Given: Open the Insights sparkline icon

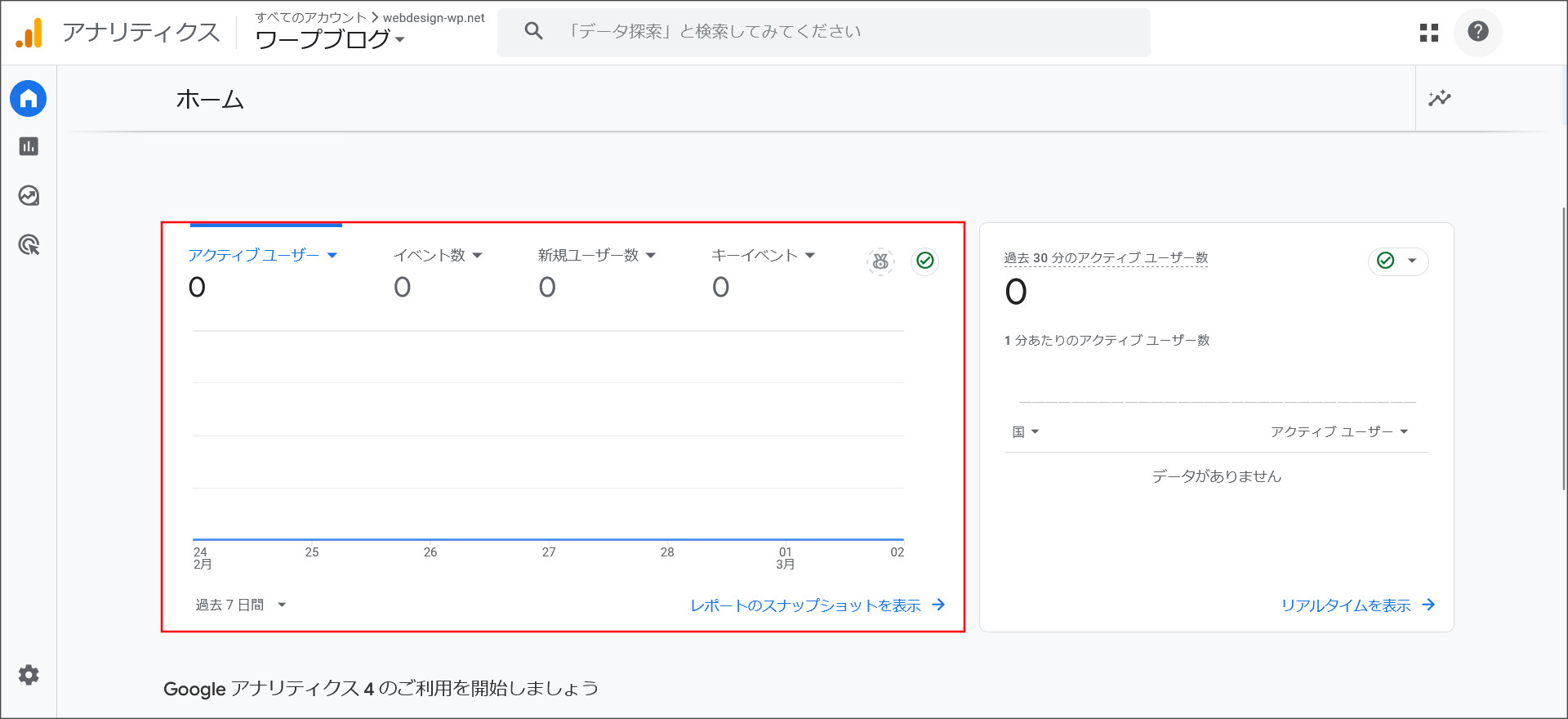Looking at the screenshot, I should (1440, 98).
